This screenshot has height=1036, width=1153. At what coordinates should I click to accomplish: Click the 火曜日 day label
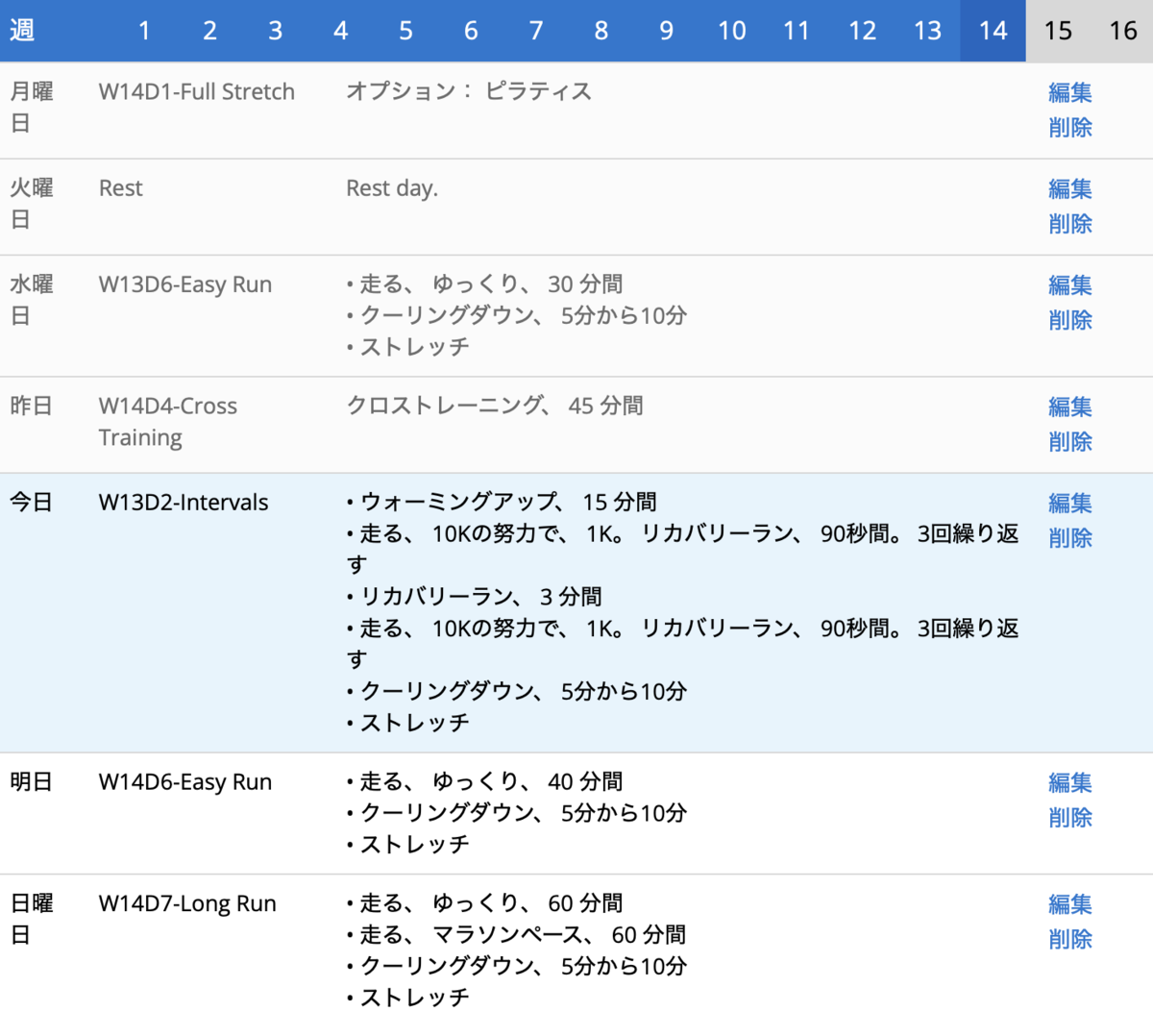tap(31, 203)
